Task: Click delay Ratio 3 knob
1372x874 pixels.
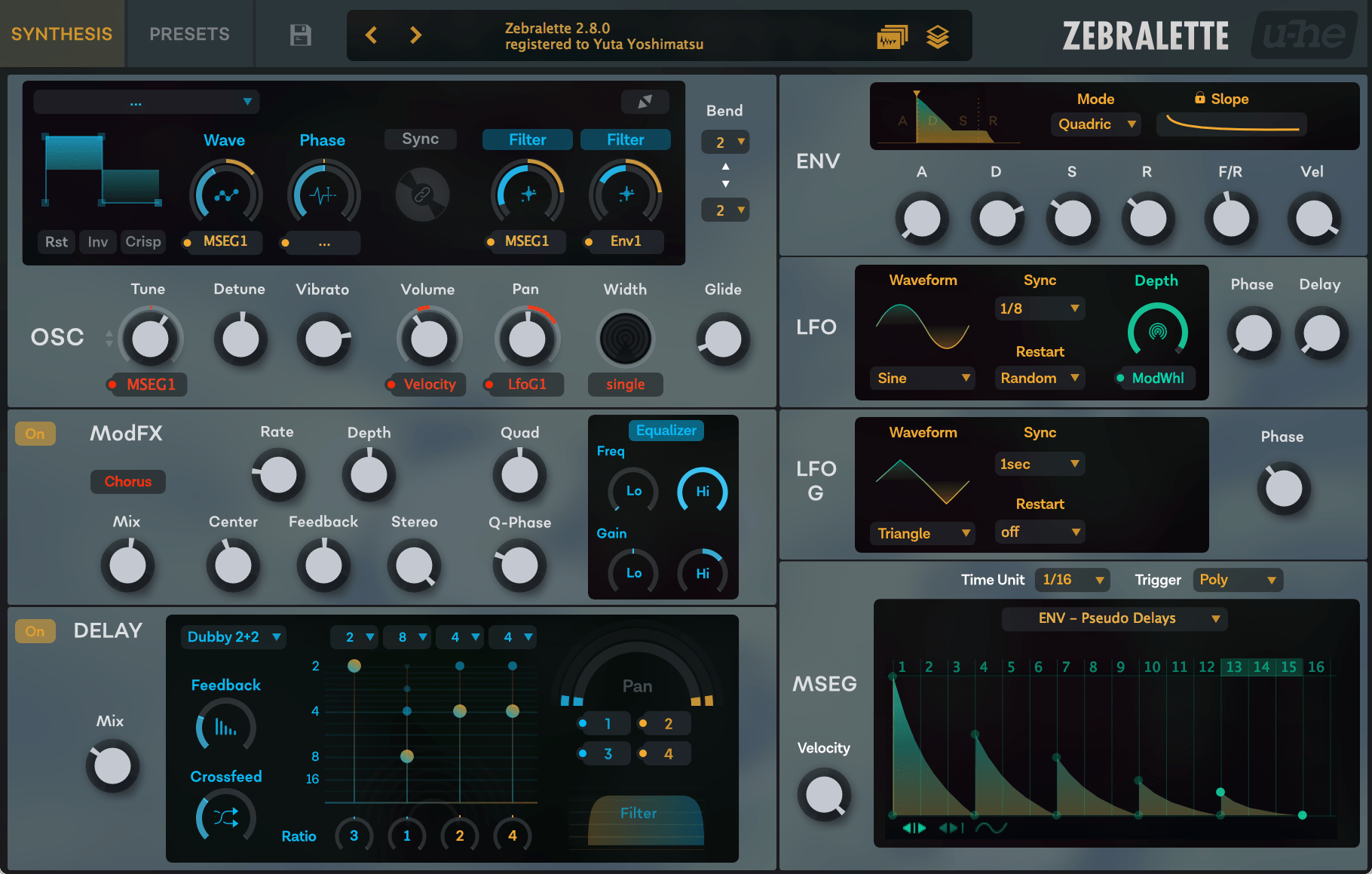Action: [x=354, y=836]
